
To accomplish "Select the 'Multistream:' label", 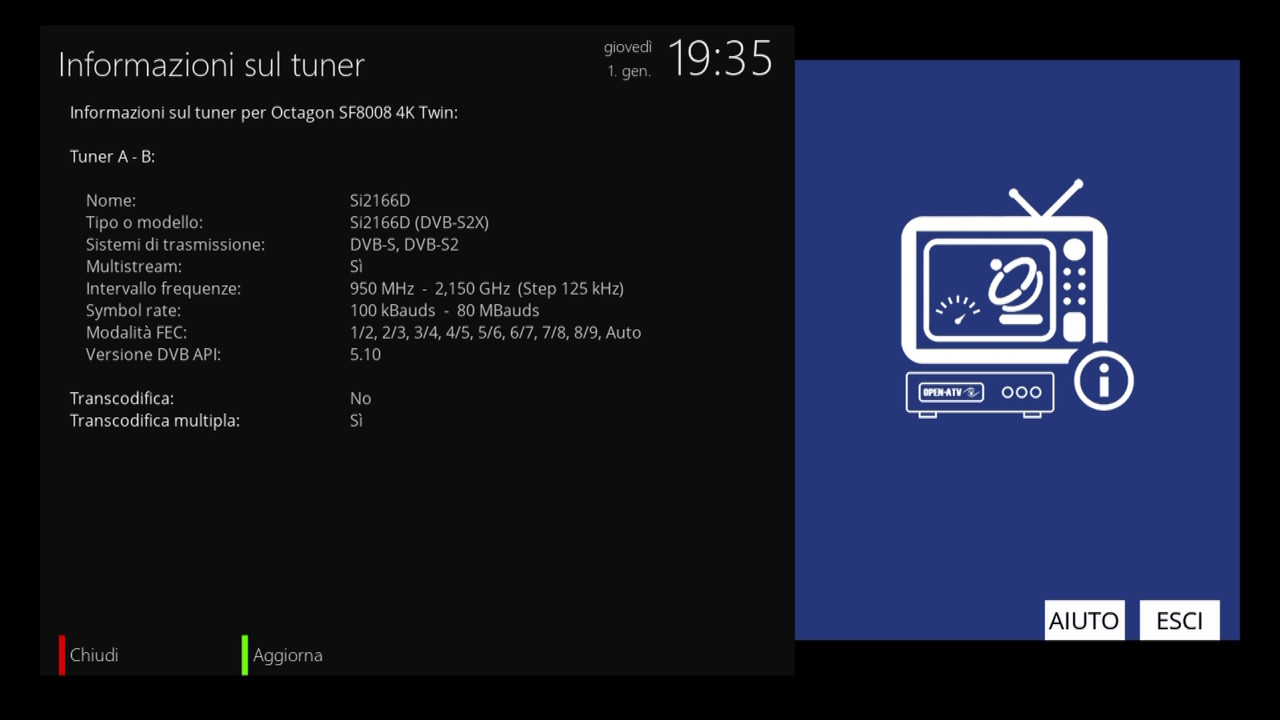I will pyautogui.click(x=134, y=267).
